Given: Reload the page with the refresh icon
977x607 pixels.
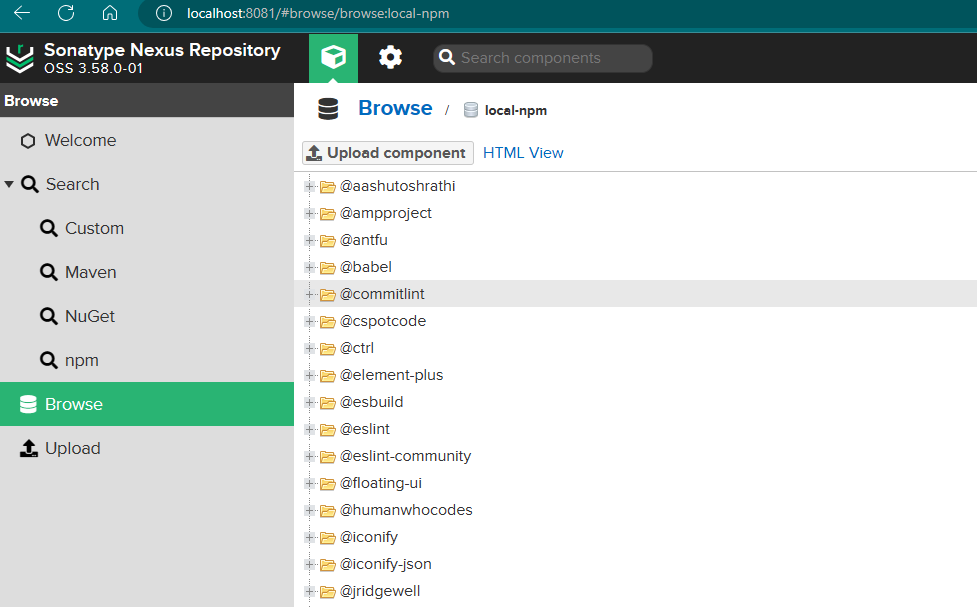Looking at the screenshot, I should coord(66,13).
